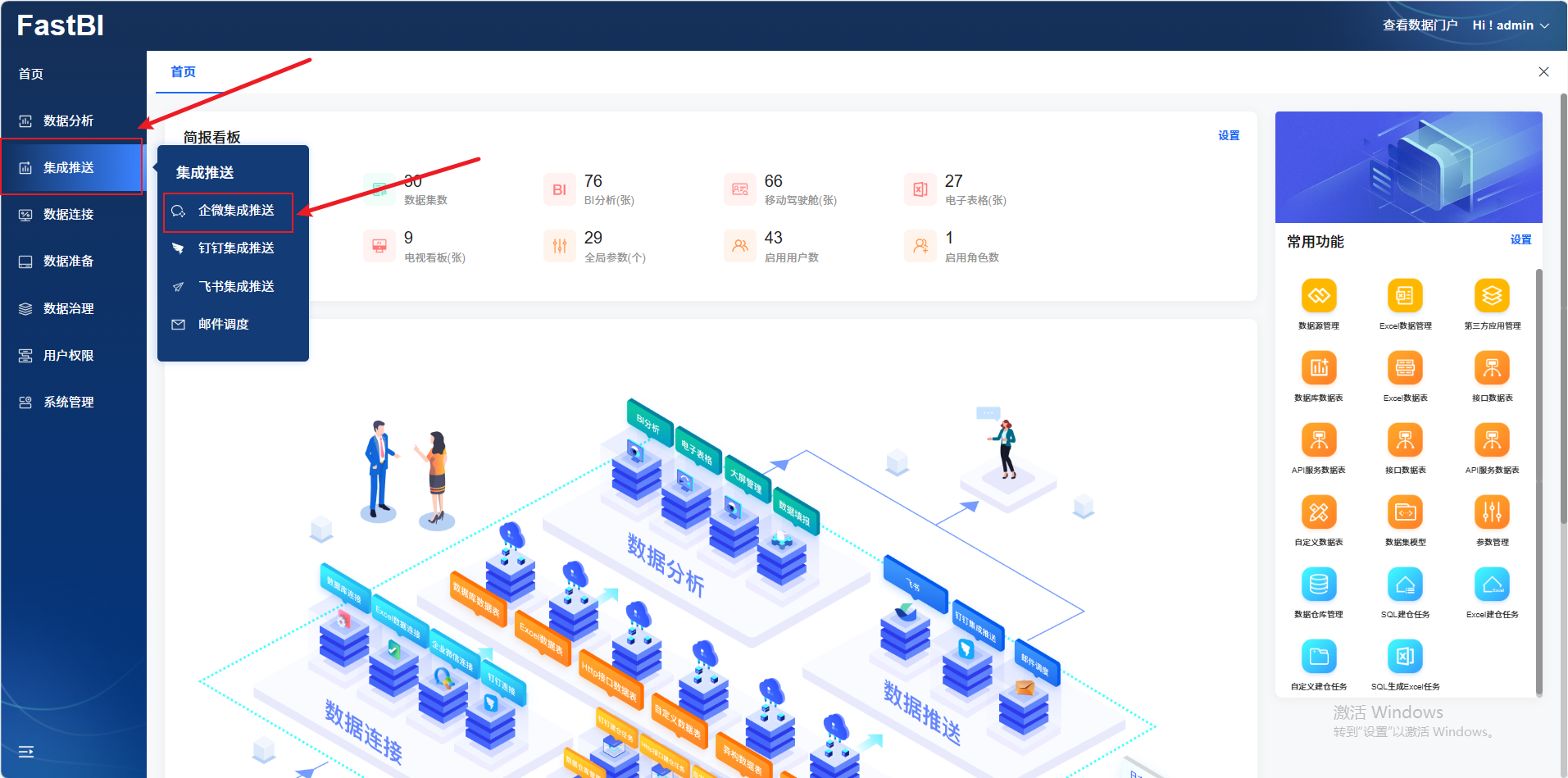
Task: Open the 参数管理 shortcut
Action: point(1492,512)
